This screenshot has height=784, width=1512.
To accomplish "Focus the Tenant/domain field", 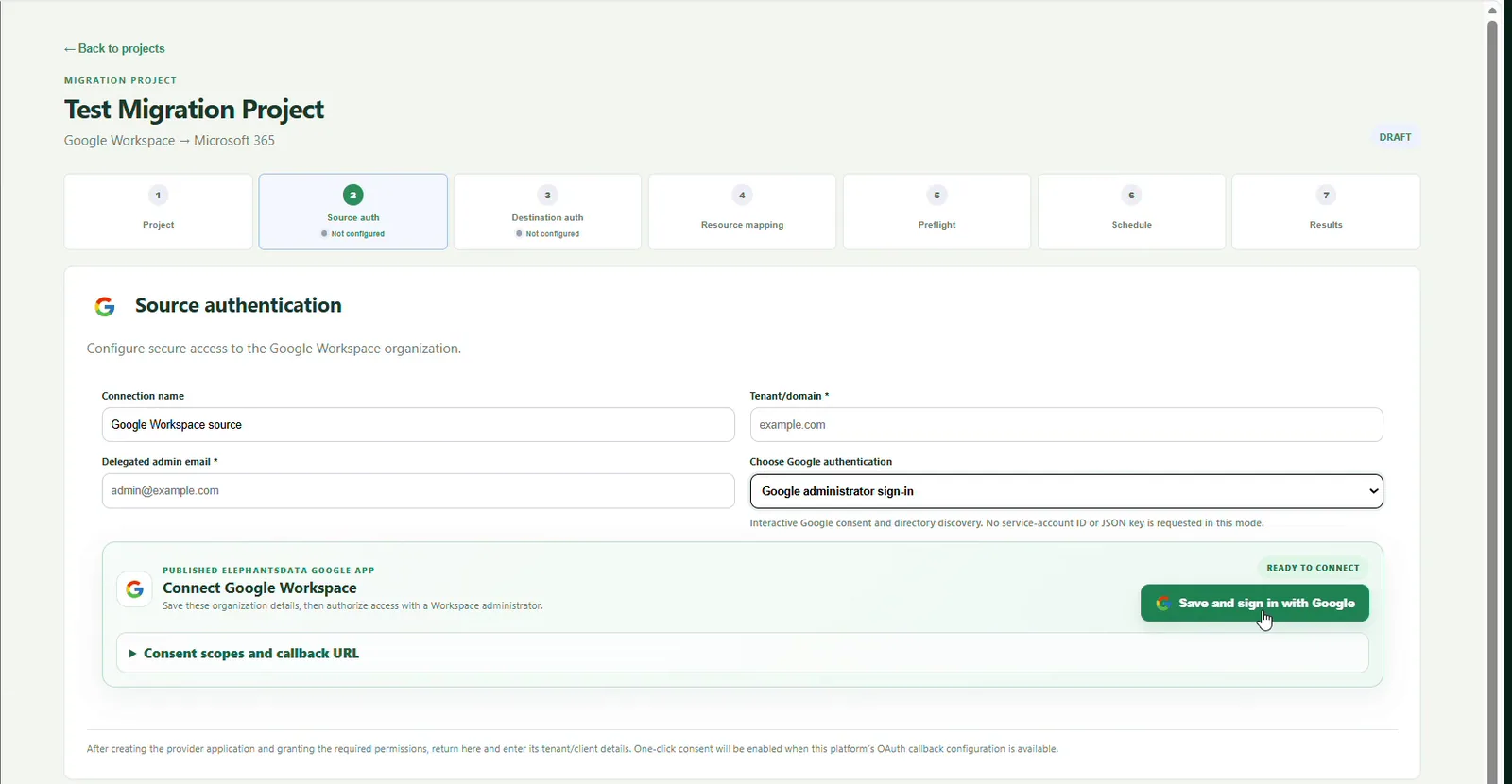I will point(1067,425).
